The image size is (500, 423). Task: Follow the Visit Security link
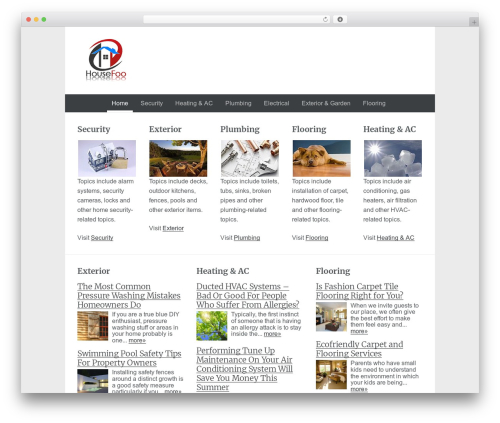pyautogui.click(x=102, y=238)
